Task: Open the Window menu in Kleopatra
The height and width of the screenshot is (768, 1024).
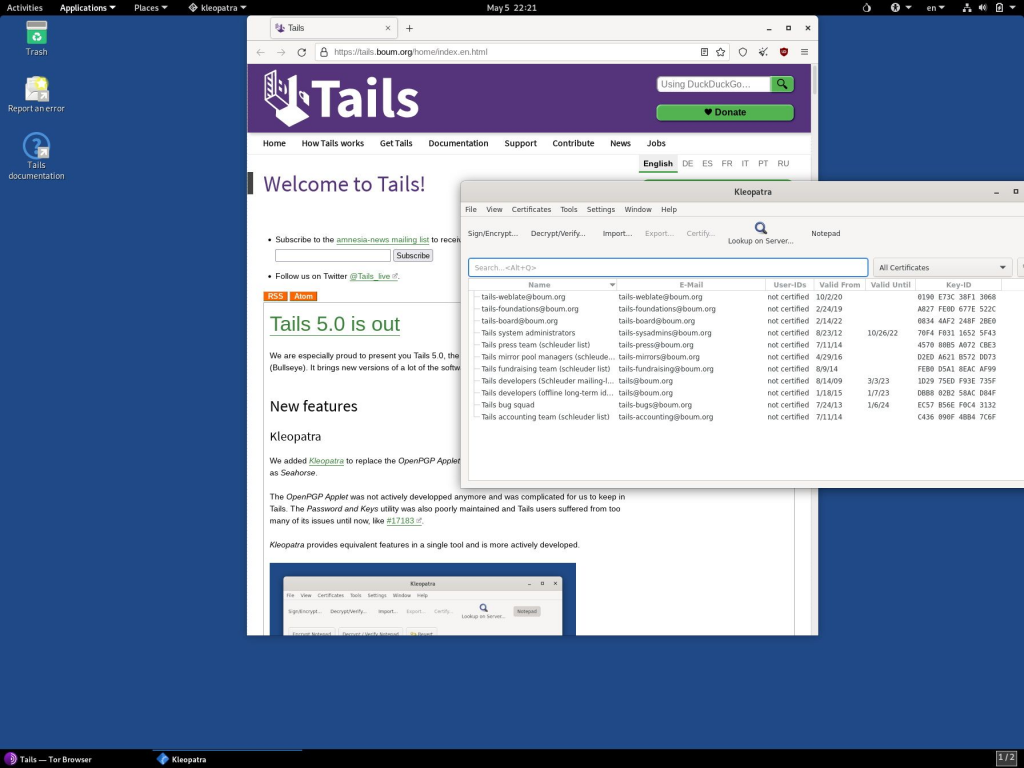Action: coord(638,210)
